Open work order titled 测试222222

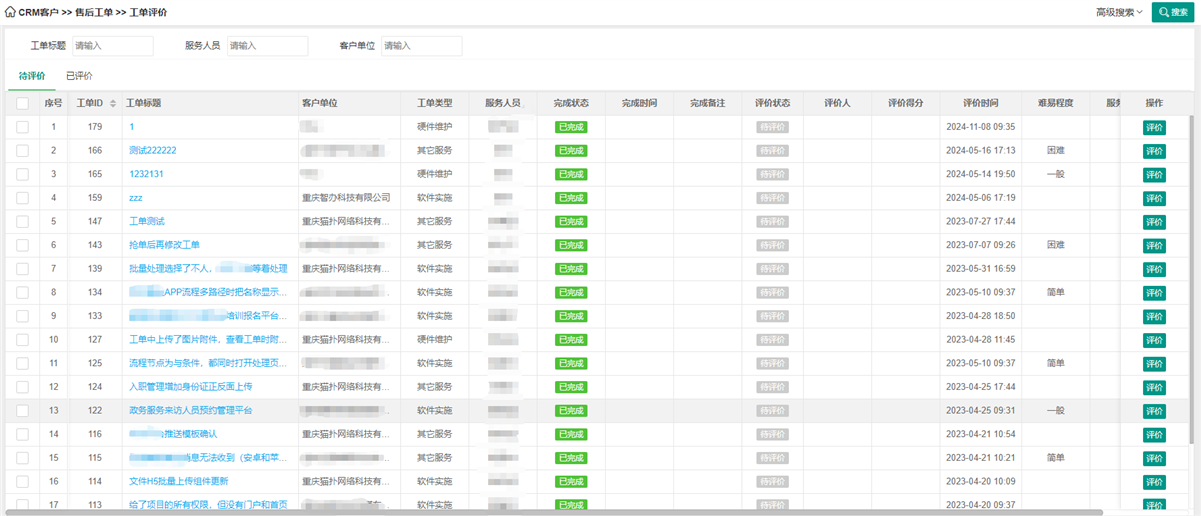[x=153, y=150]
